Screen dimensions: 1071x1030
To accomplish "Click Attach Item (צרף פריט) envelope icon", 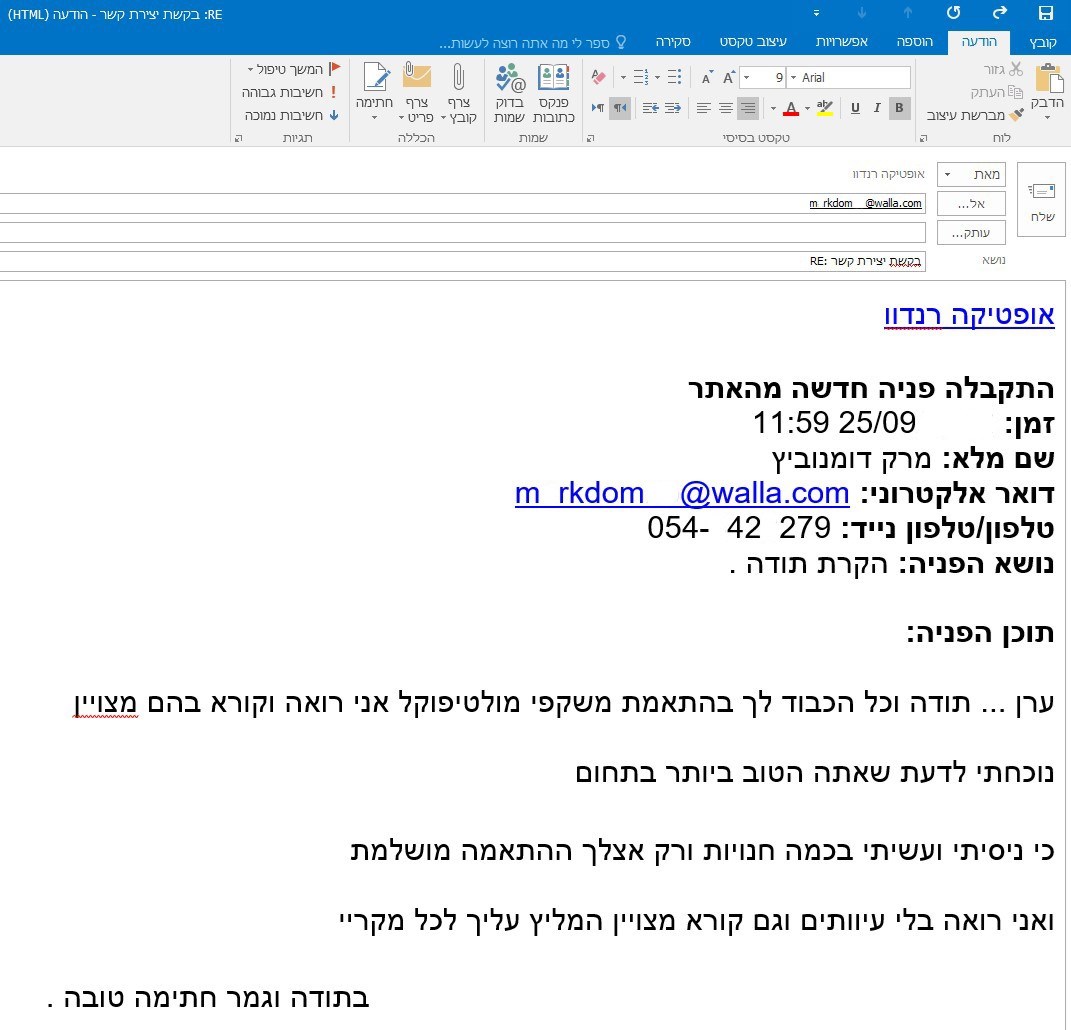I will 417,75.
